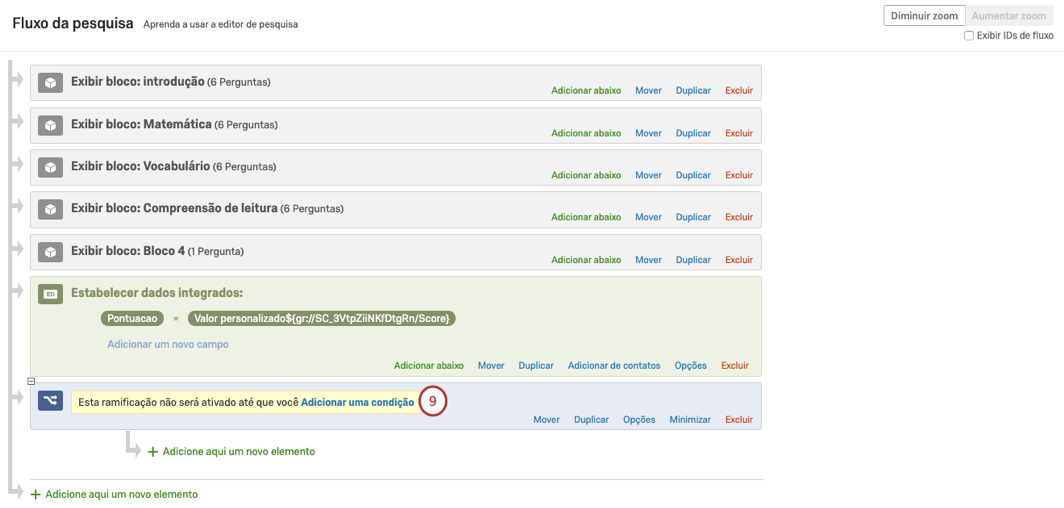
Task: Click the Matemática block cube icon
Action: pyautogui.click(x=50, y=125)
